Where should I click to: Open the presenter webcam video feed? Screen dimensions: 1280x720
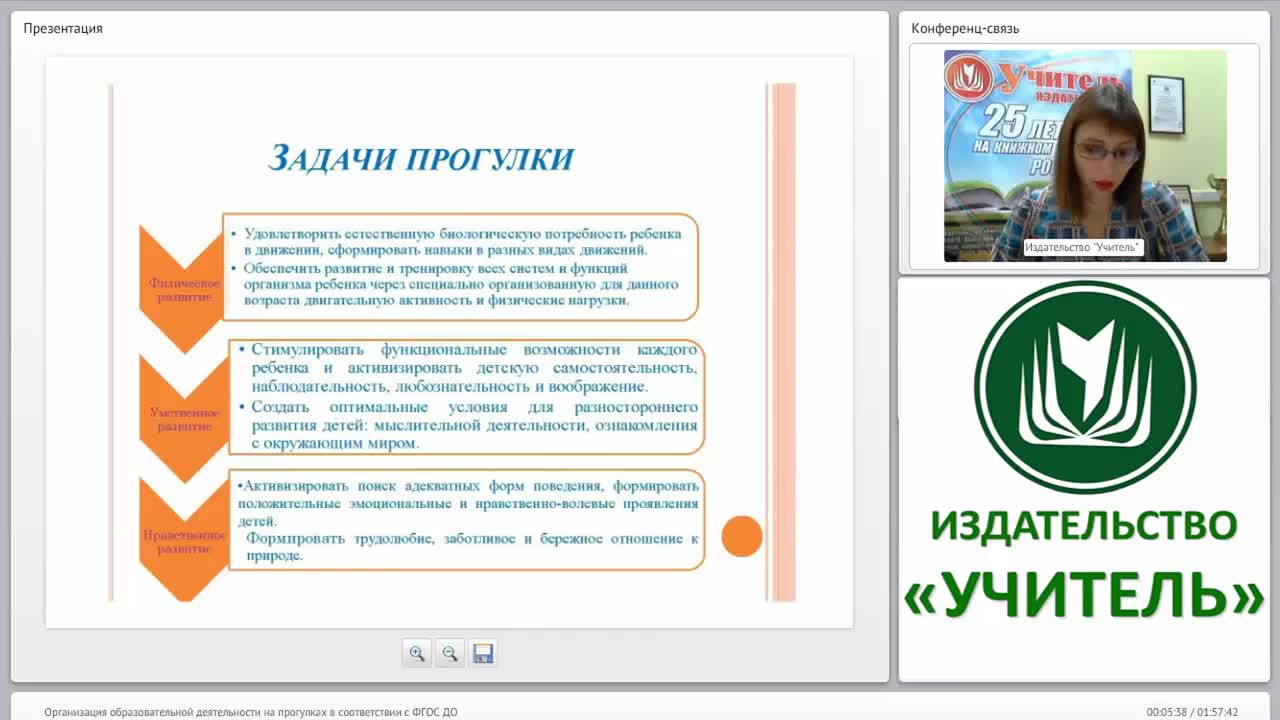1085,155
